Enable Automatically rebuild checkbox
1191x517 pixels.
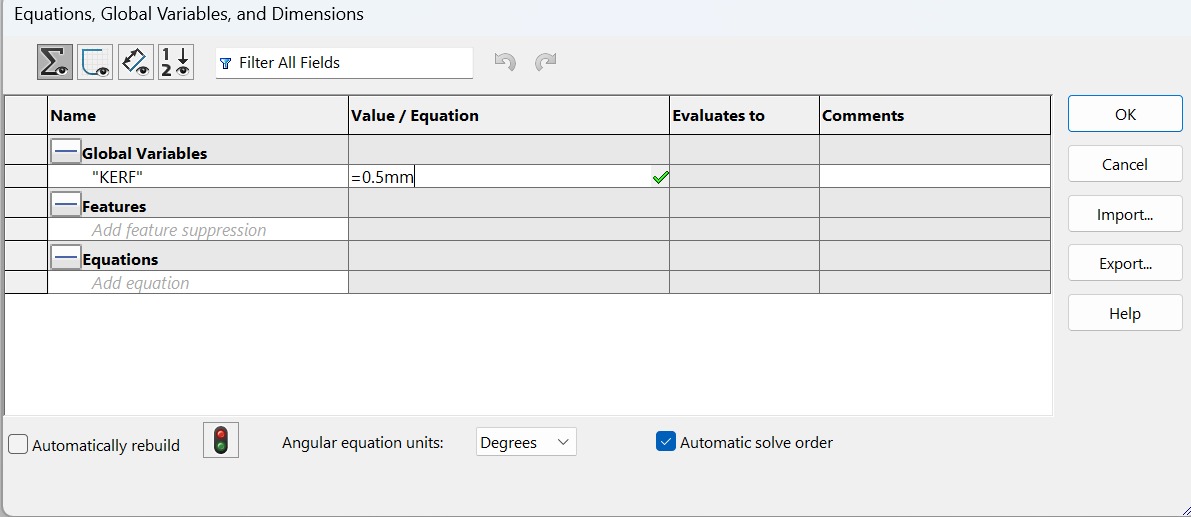[x=18, y=444]
